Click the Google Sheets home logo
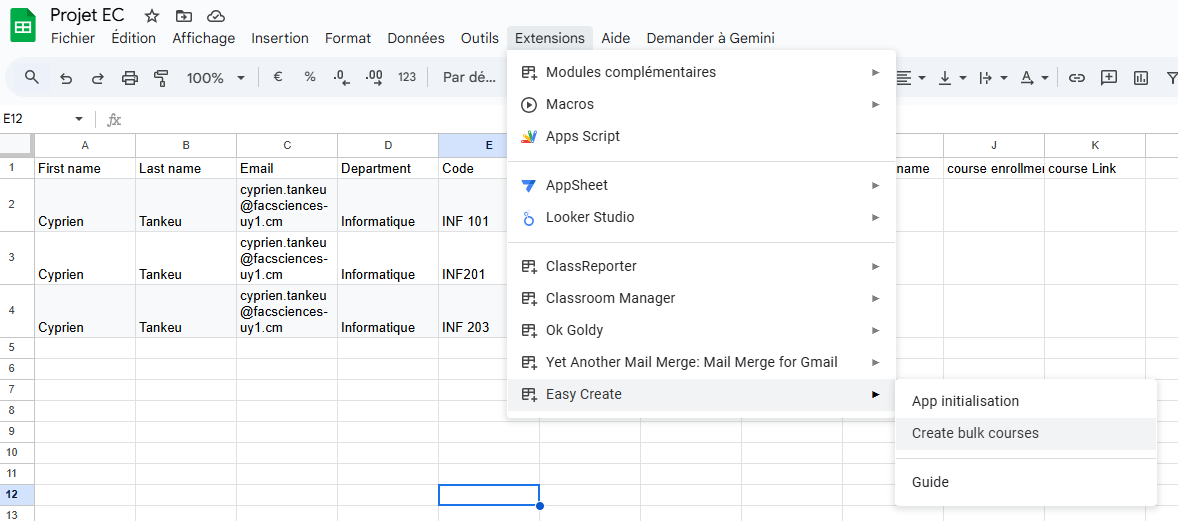 tap(23, 25)
